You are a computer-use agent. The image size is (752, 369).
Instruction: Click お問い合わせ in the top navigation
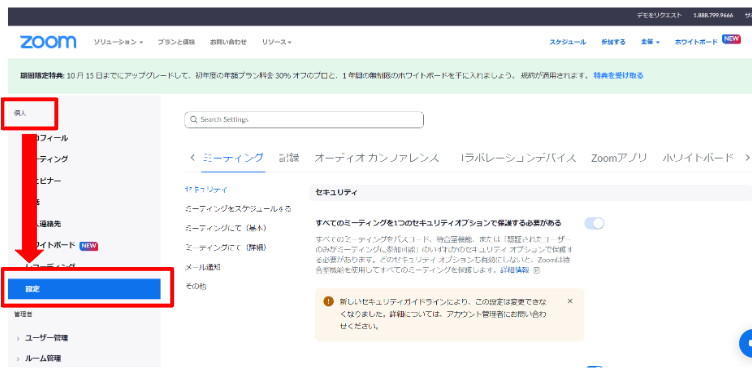click(x=228, y=42)
